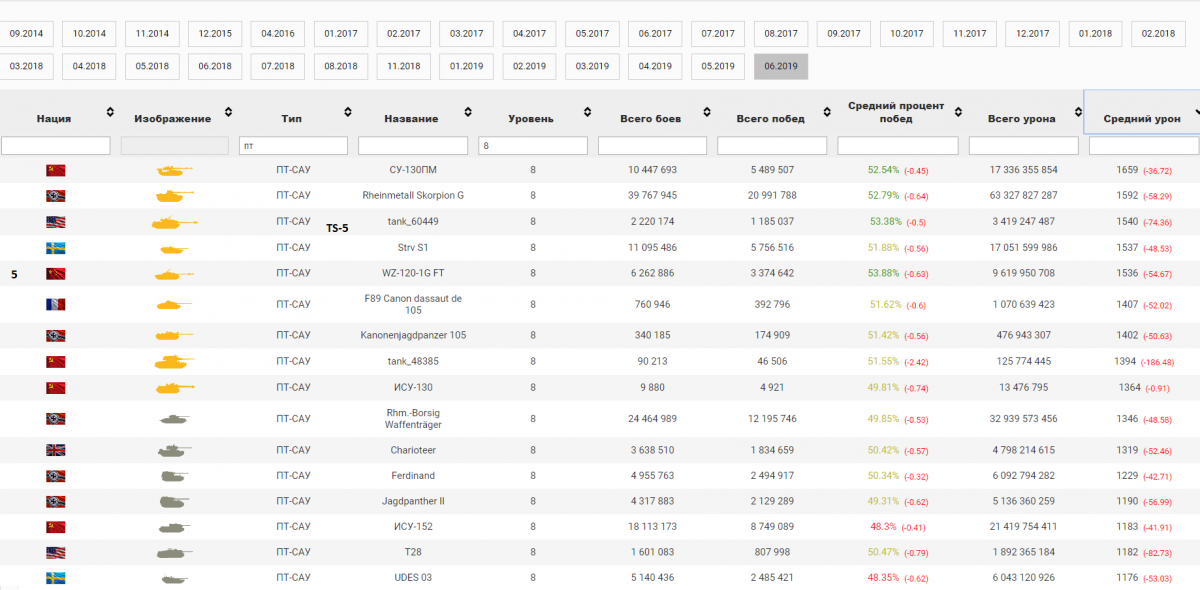Image resolution: width=1200 pixels, height=590 pixels.
Task: Click the Тип filter field containing пт
Action: 293,146
